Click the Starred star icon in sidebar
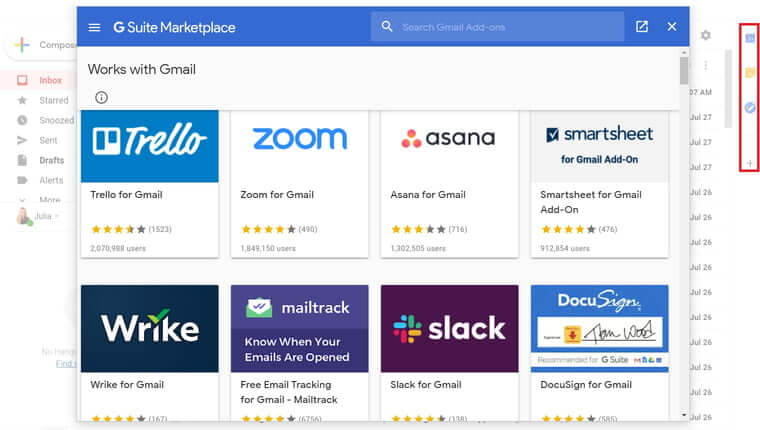 22,100
